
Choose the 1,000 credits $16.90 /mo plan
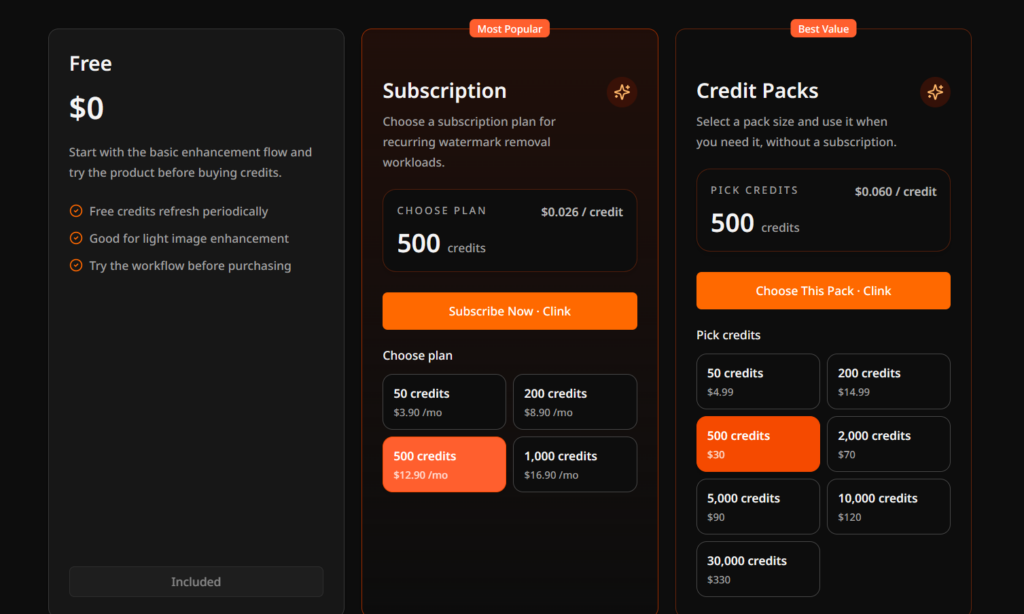click(575, 464)
